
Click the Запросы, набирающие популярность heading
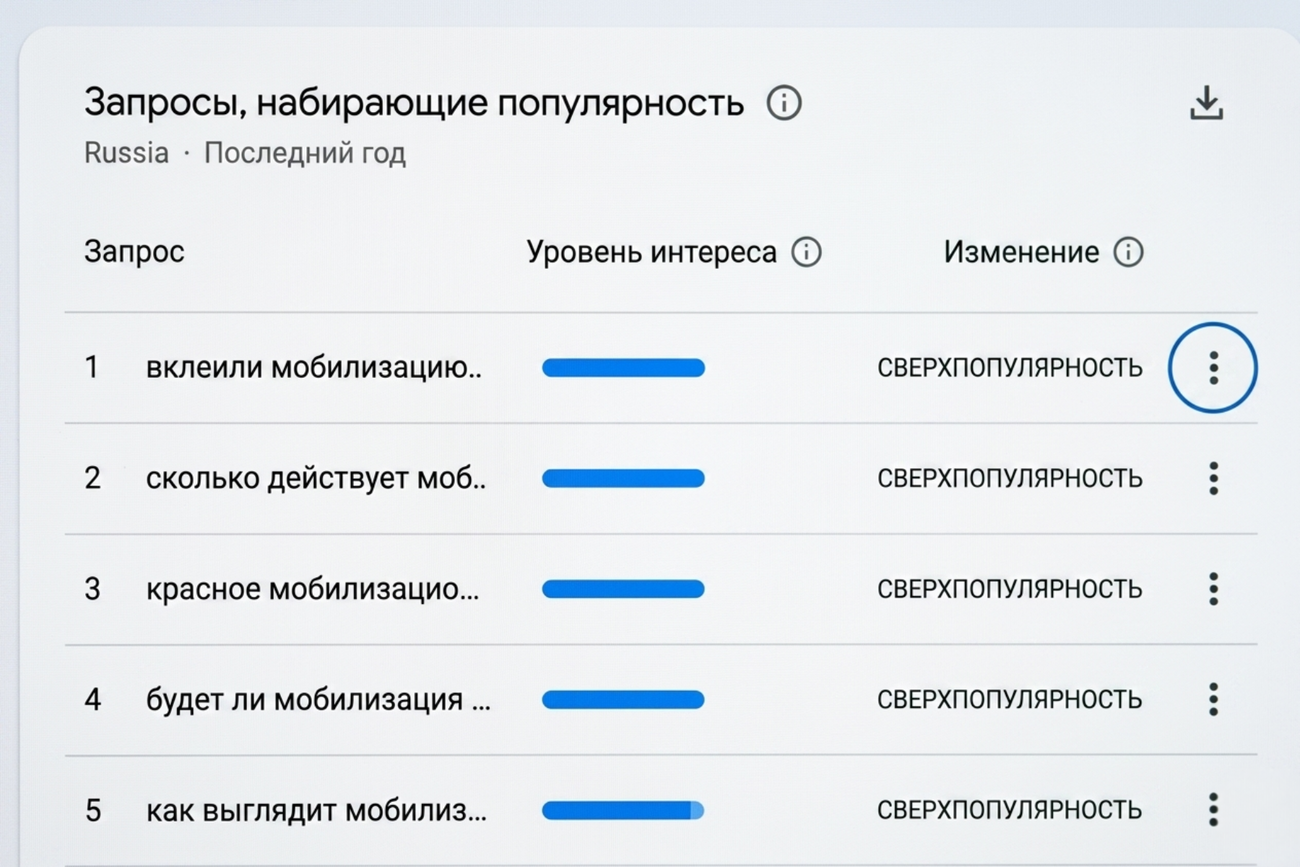click(414, 103)
